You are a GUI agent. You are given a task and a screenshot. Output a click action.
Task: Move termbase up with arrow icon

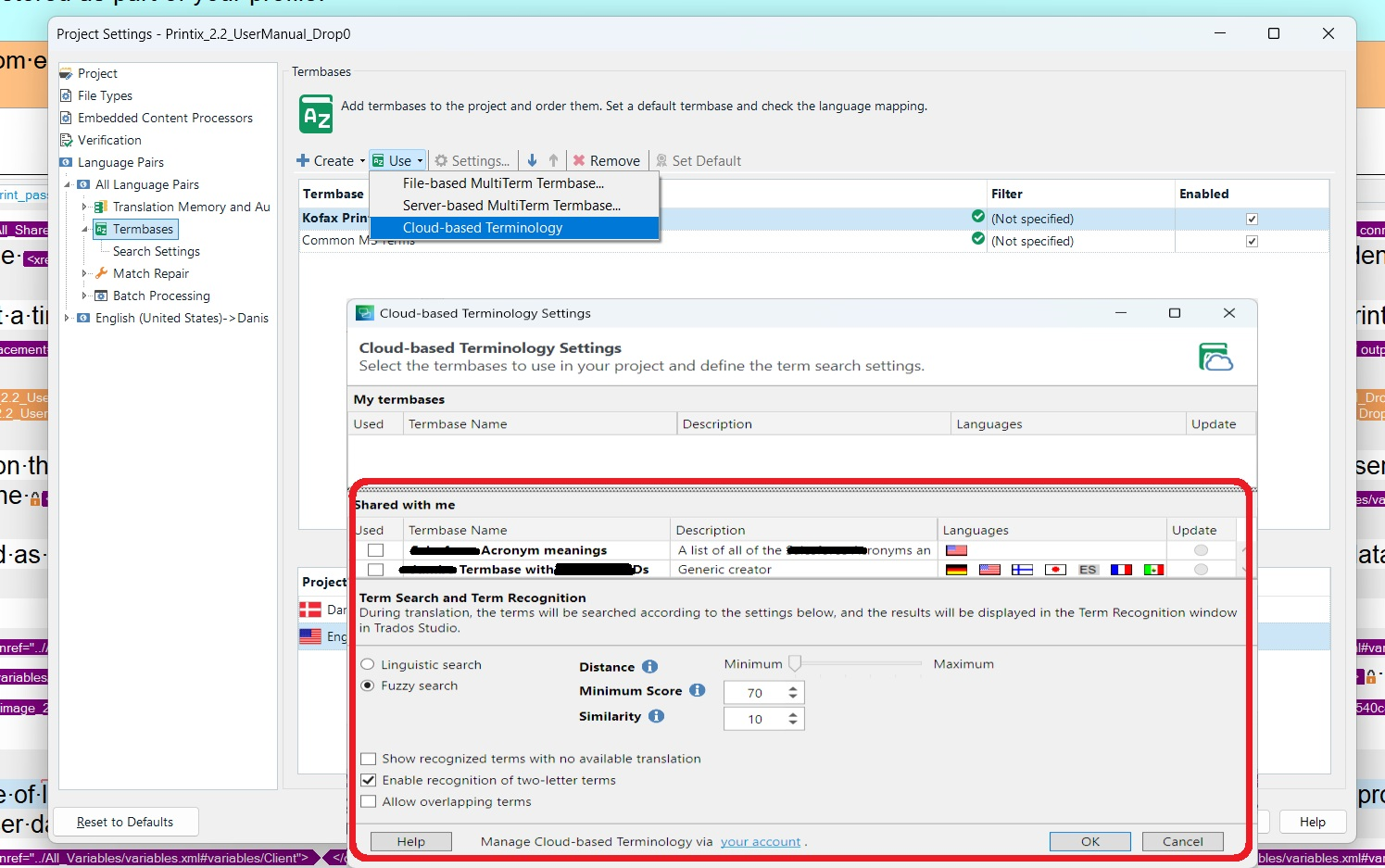(x=553, y=160)
